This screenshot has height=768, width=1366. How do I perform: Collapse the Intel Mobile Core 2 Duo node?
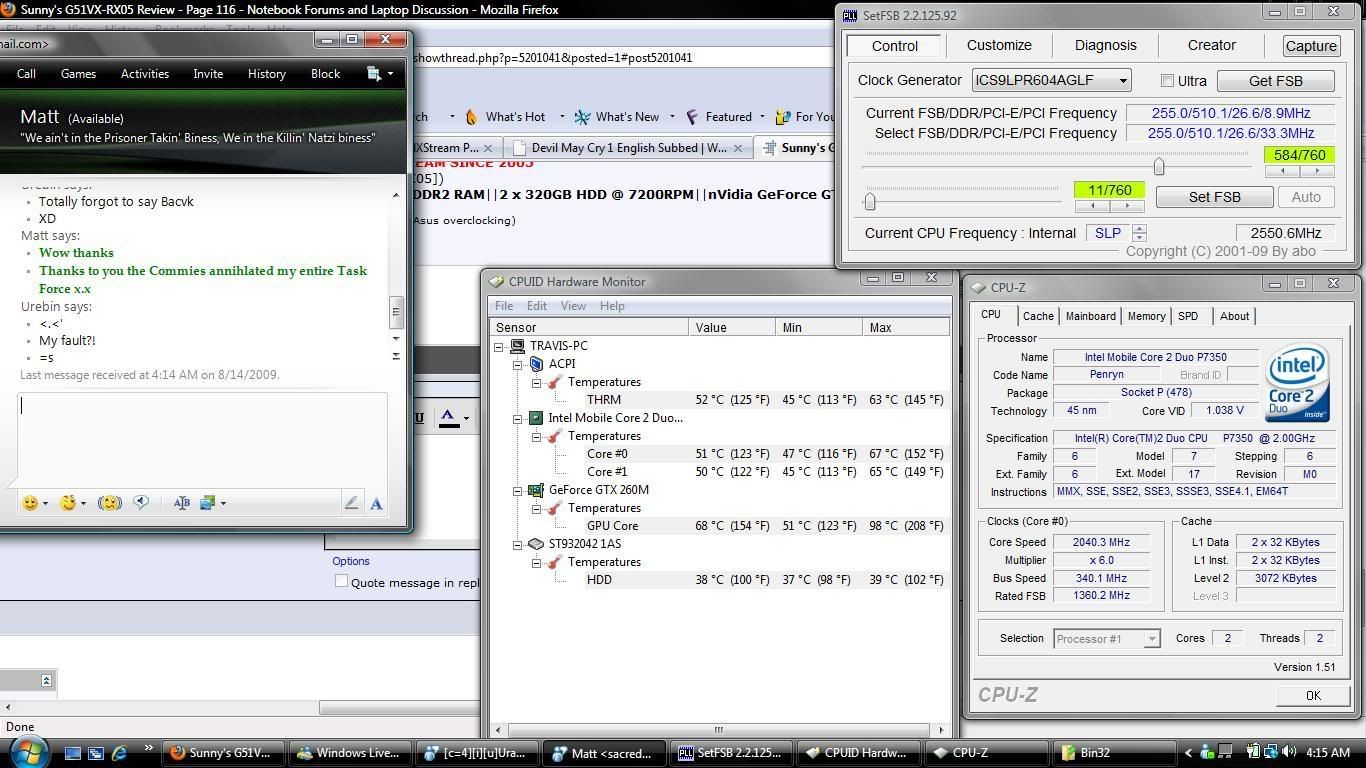point(518,418)
